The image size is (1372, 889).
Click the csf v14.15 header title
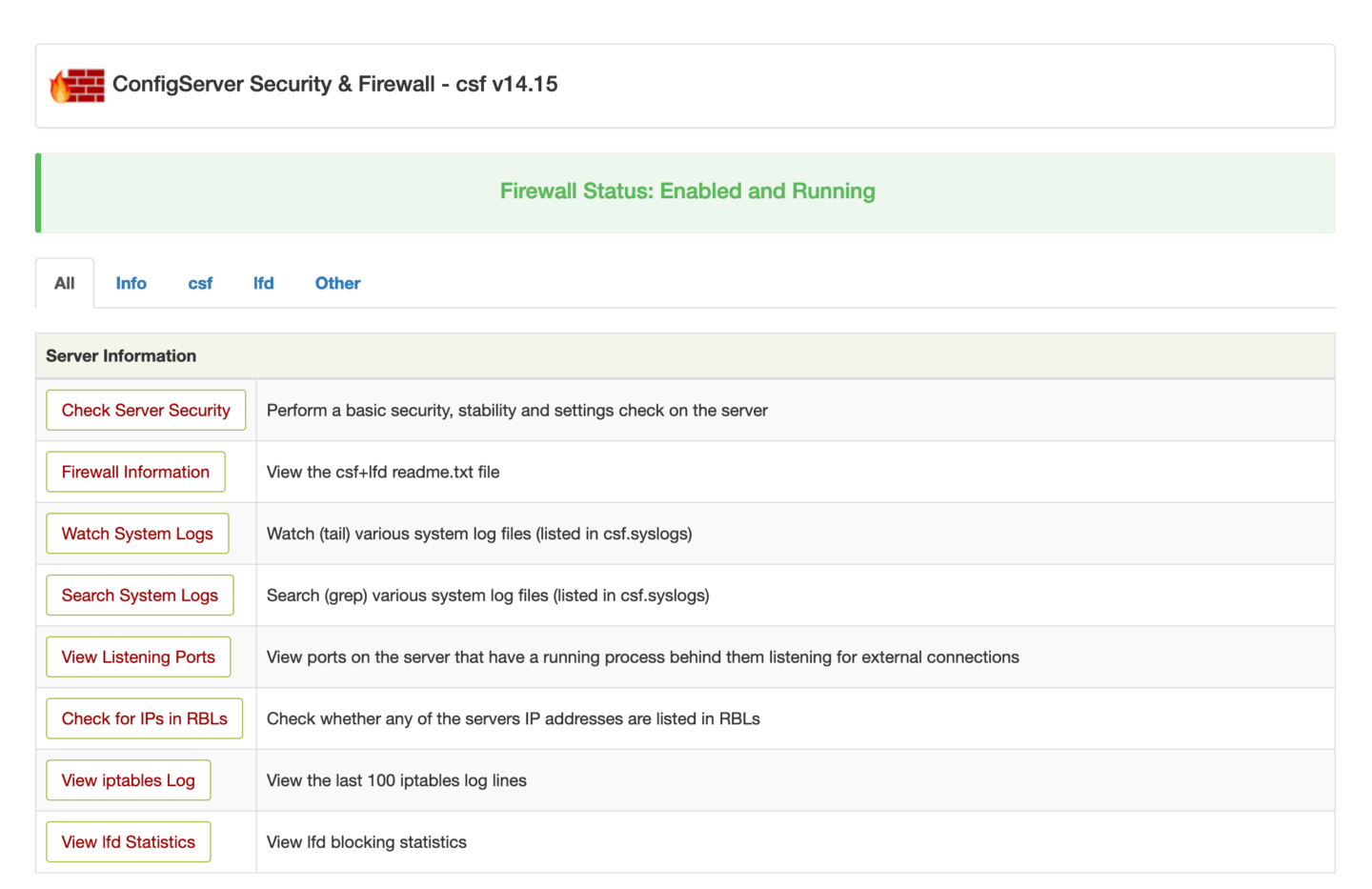(x=333, y=85)
